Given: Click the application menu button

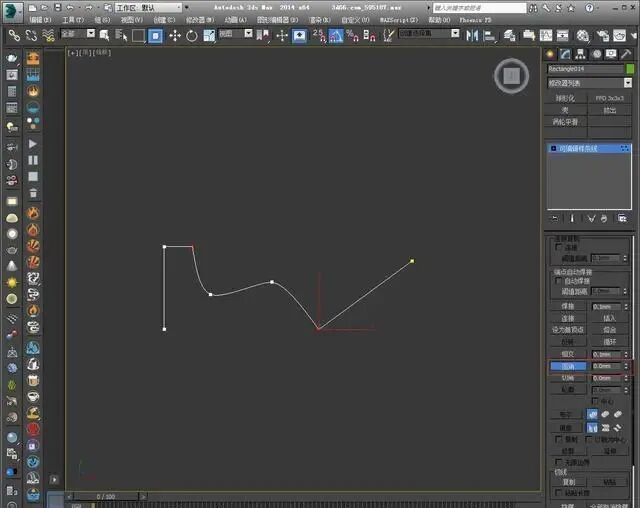Looking at the screenshot, I should coord(13,11).
